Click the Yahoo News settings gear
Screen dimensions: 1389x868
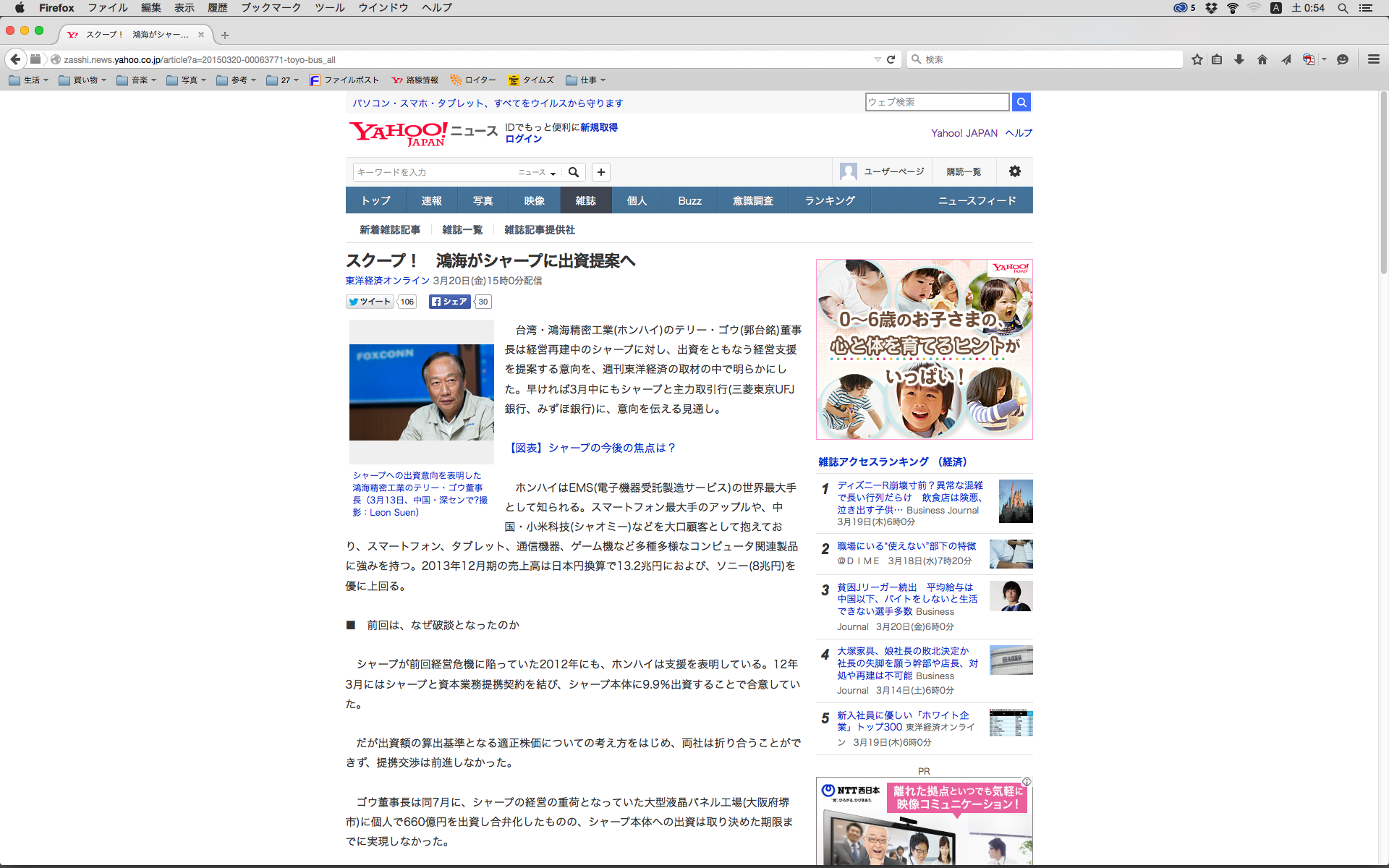pos(1014,171)
